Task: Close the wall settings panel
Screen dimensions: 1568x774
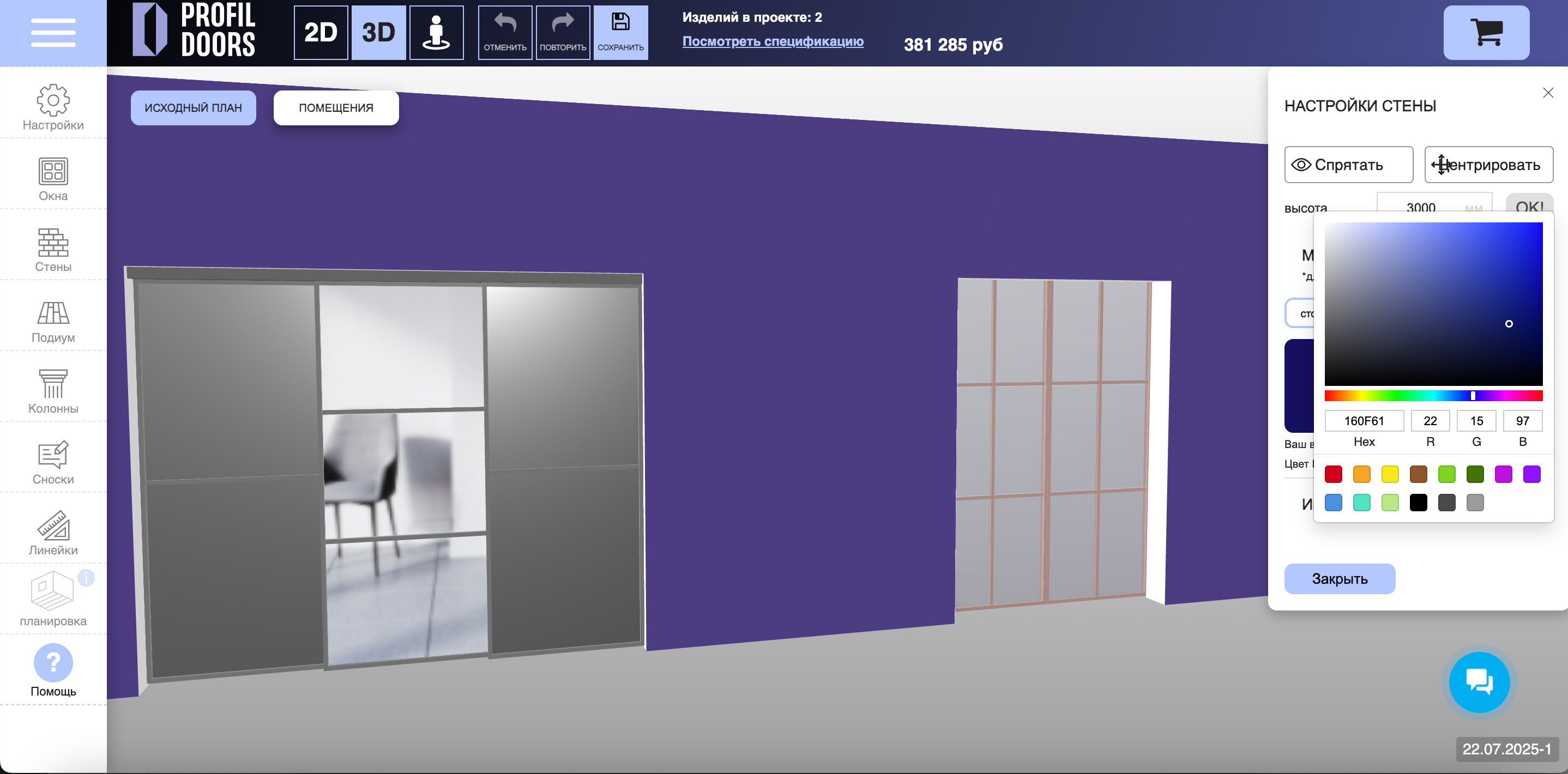Action: click(x=1548, y=93)
